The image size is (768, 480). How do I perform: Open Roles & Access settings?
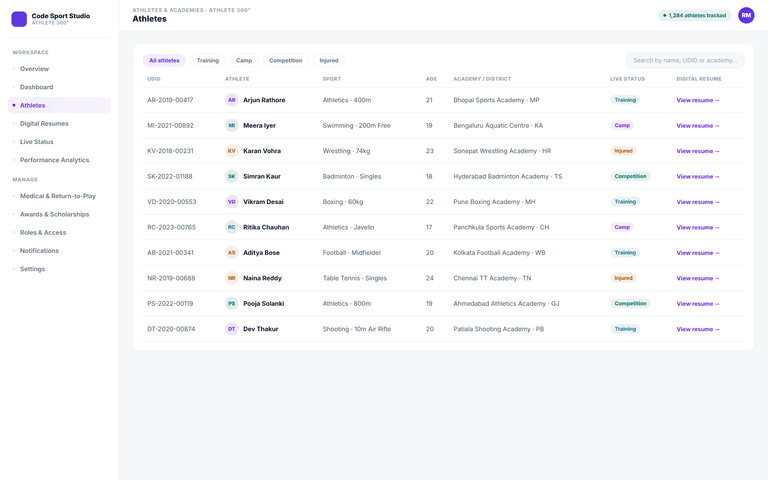tap(59, 232)
